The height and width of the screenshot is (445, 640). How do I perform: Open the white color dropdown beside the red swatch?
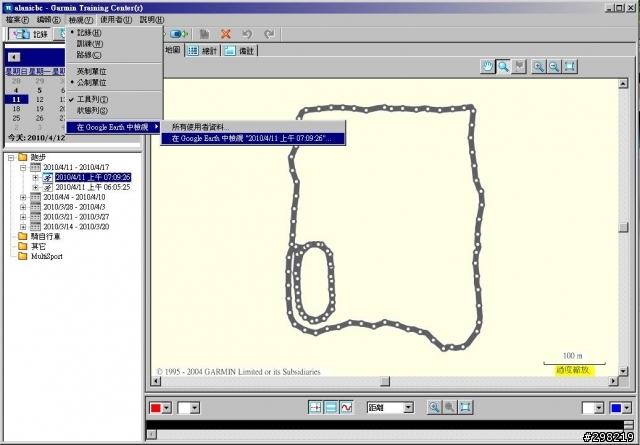coord(195,407)
